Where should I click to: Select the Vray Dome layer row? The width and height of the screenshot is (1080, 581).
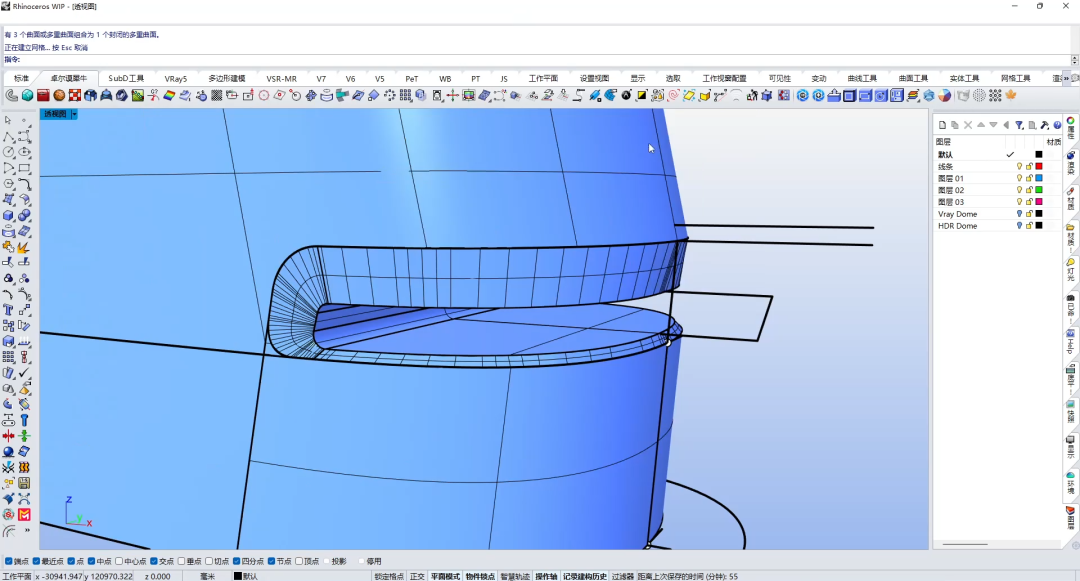(997, 214)
